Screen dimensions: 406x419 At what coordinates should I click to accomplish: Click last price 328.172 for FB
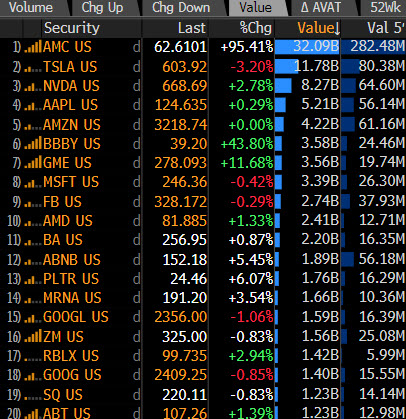click(180, 202)
